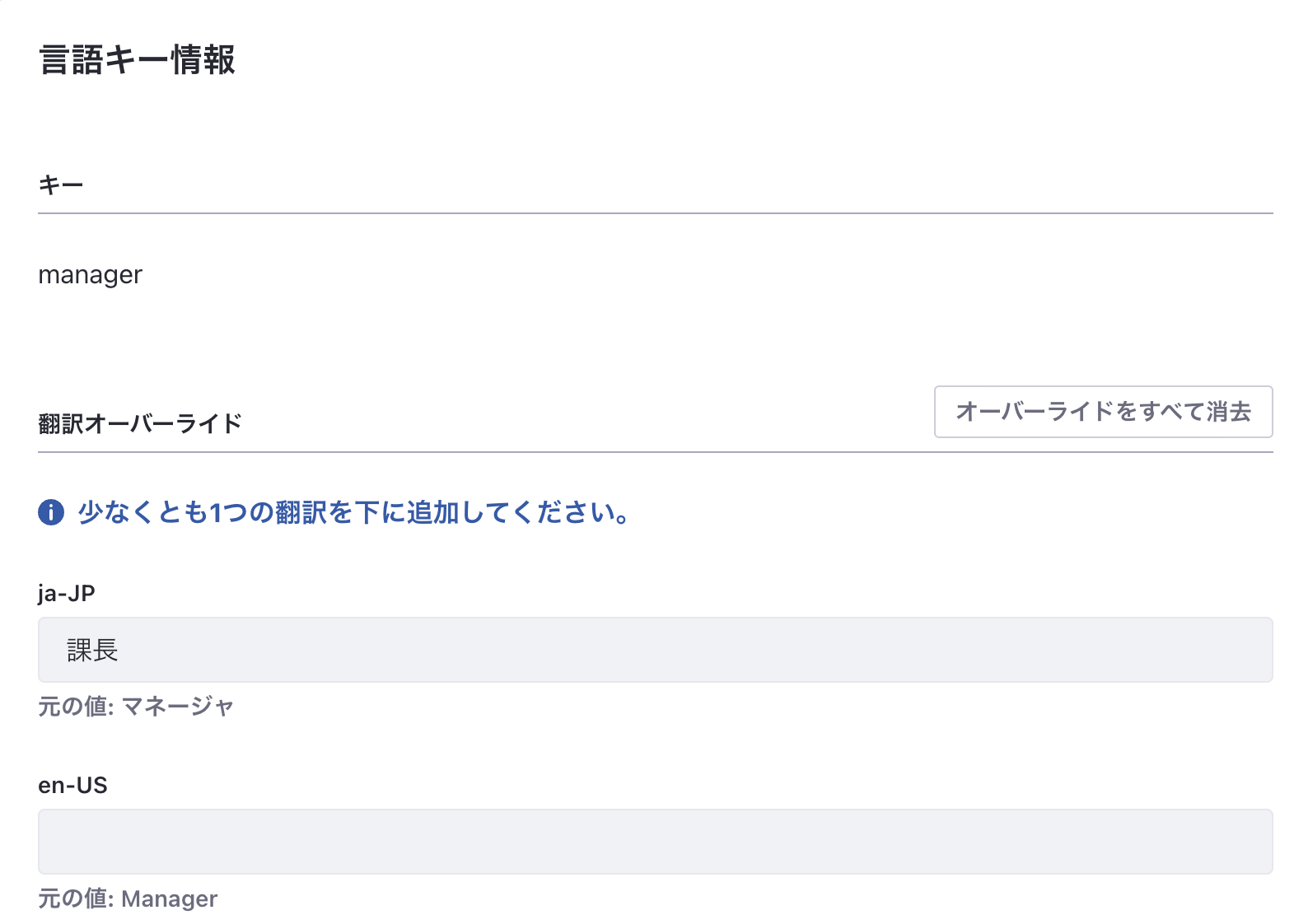Click the 元の値: Manager hint text
1308x924 pixels.
[128, 898]
